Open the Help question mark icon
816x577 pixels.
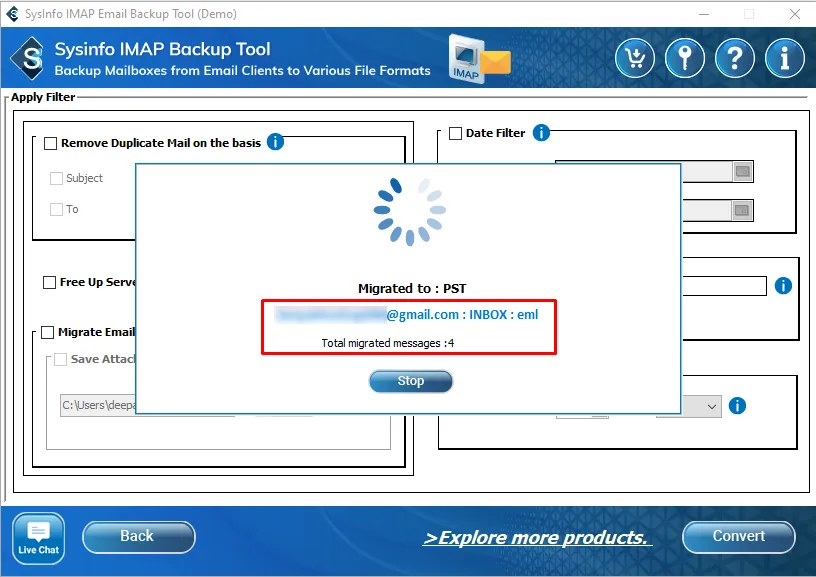coord(734,58)
